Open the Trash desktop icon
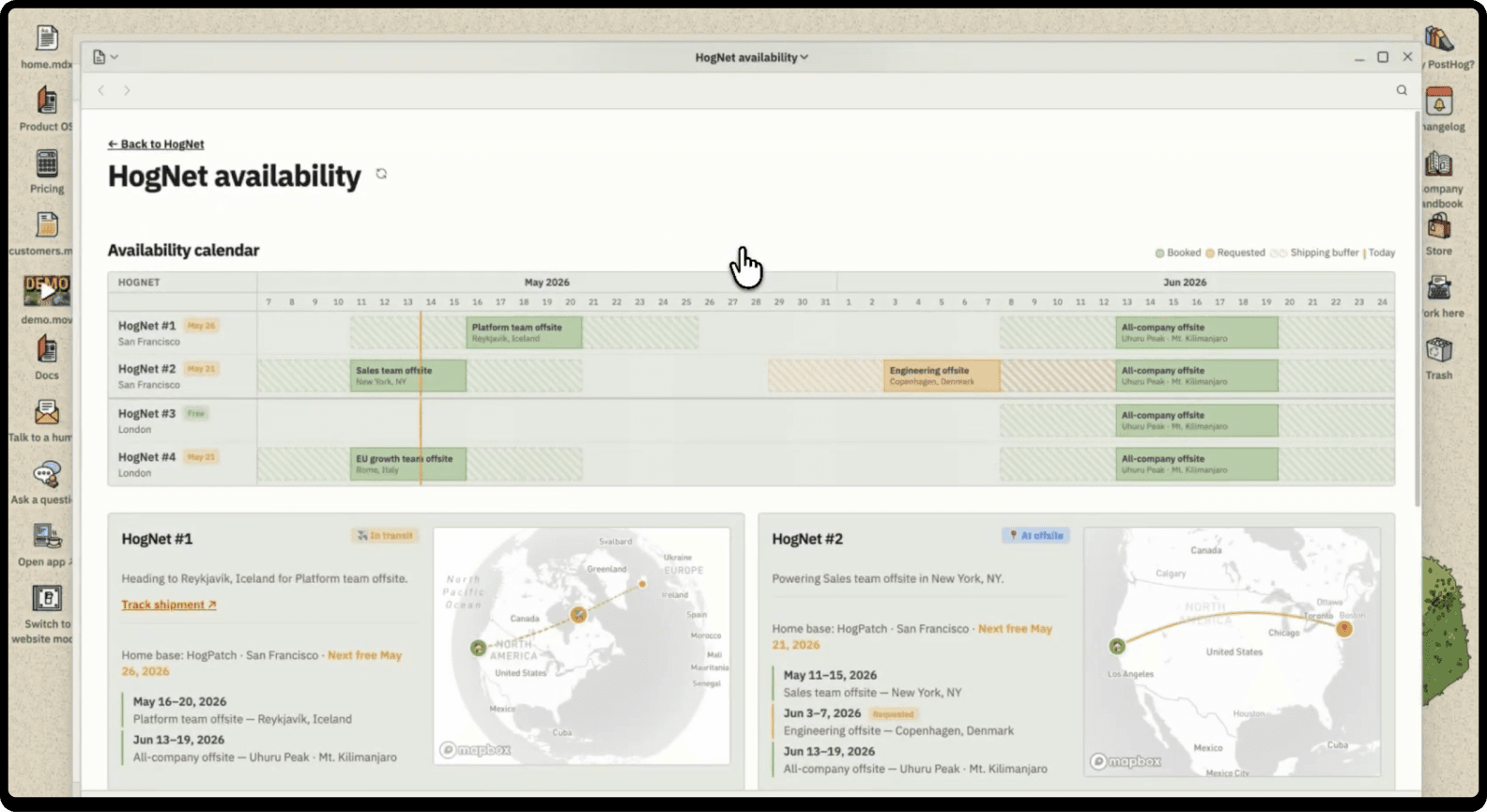Screen dimensions: 1487x812 1439,351
